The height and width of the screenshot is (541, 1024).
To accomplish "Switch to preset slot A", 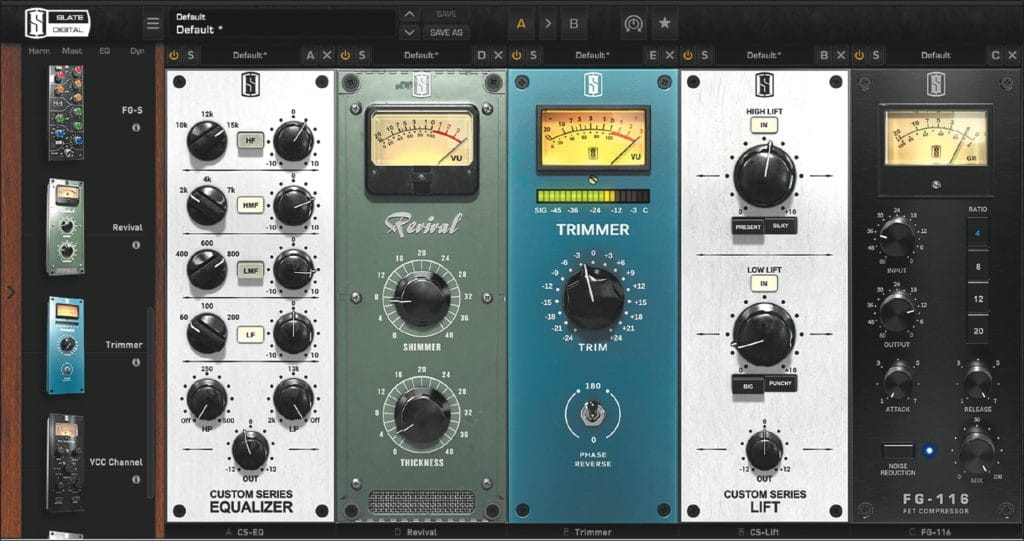I will [521, 24].
